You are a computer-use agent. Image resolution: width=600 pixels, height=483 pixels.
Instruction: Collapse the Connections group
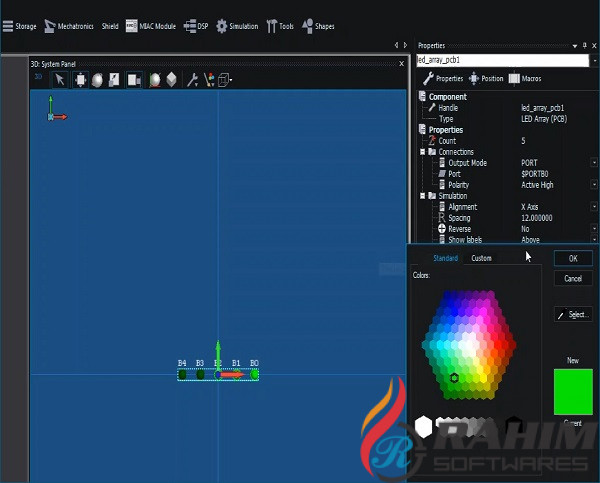[x=422, y=152]
